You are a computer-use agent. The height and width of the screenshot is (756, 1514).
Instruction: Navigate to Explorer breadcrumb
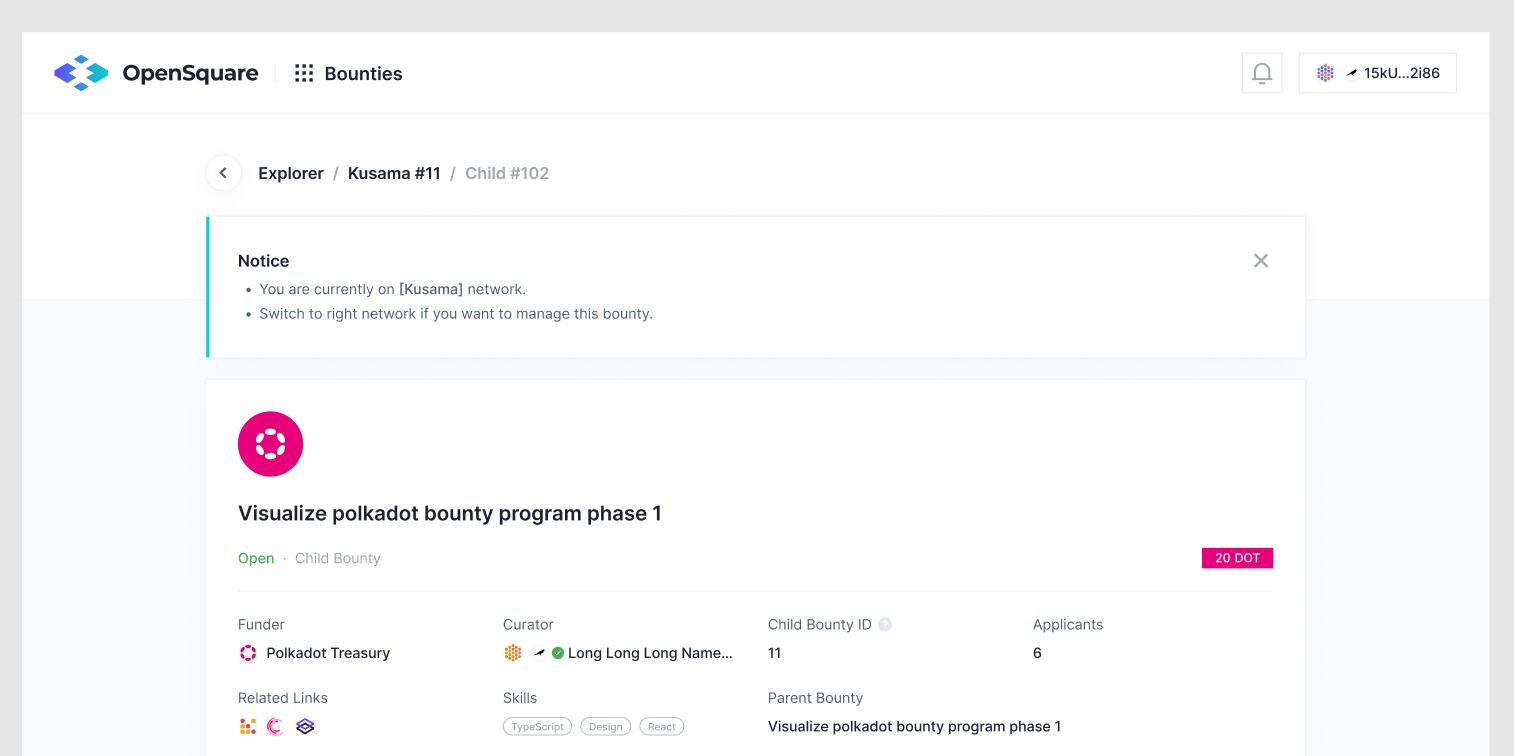(291, 173)
